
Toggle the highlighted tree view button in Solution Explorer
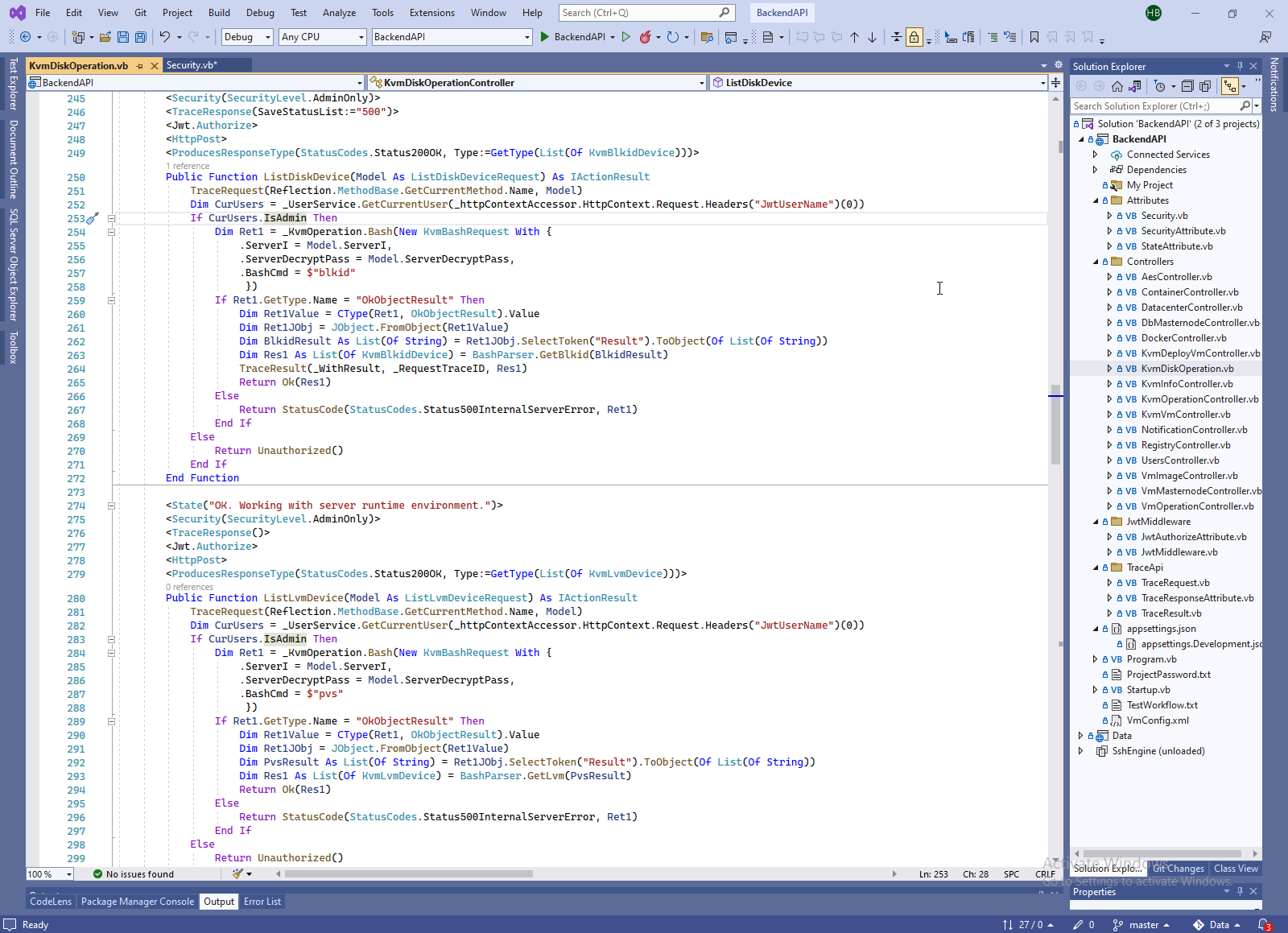[x=1229, y=86]
